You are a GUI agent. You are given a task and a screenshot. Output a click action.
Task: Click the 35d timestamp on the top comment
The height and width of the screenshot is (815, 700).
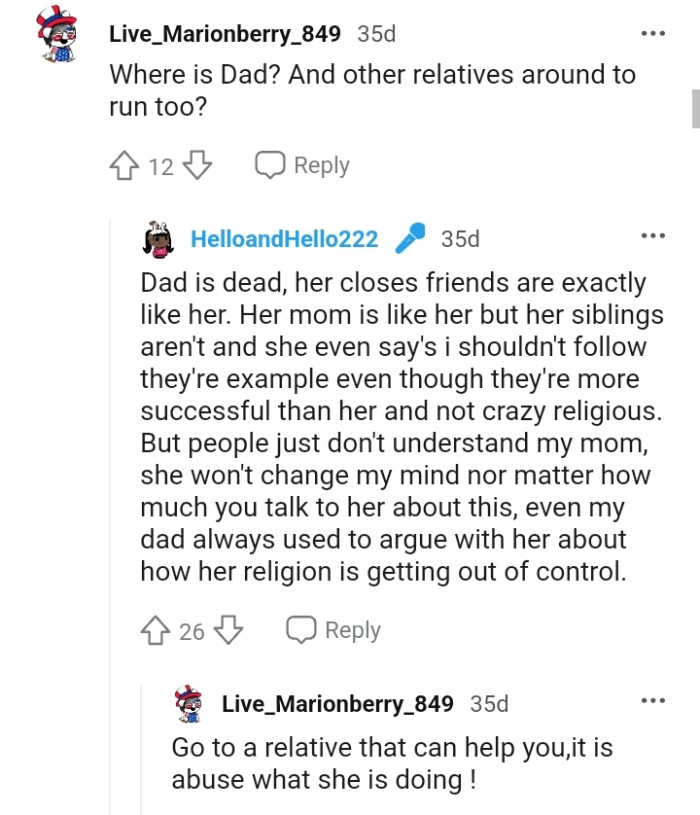(x=374, y=32)
